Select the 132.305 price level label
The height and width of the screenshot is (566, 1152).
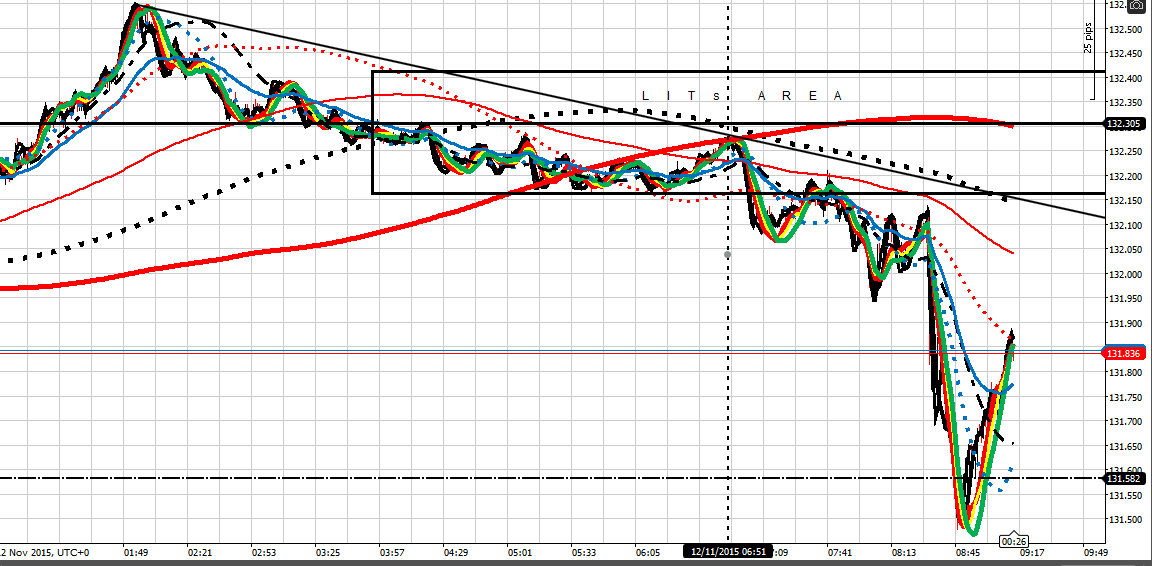click(1127, 123)
